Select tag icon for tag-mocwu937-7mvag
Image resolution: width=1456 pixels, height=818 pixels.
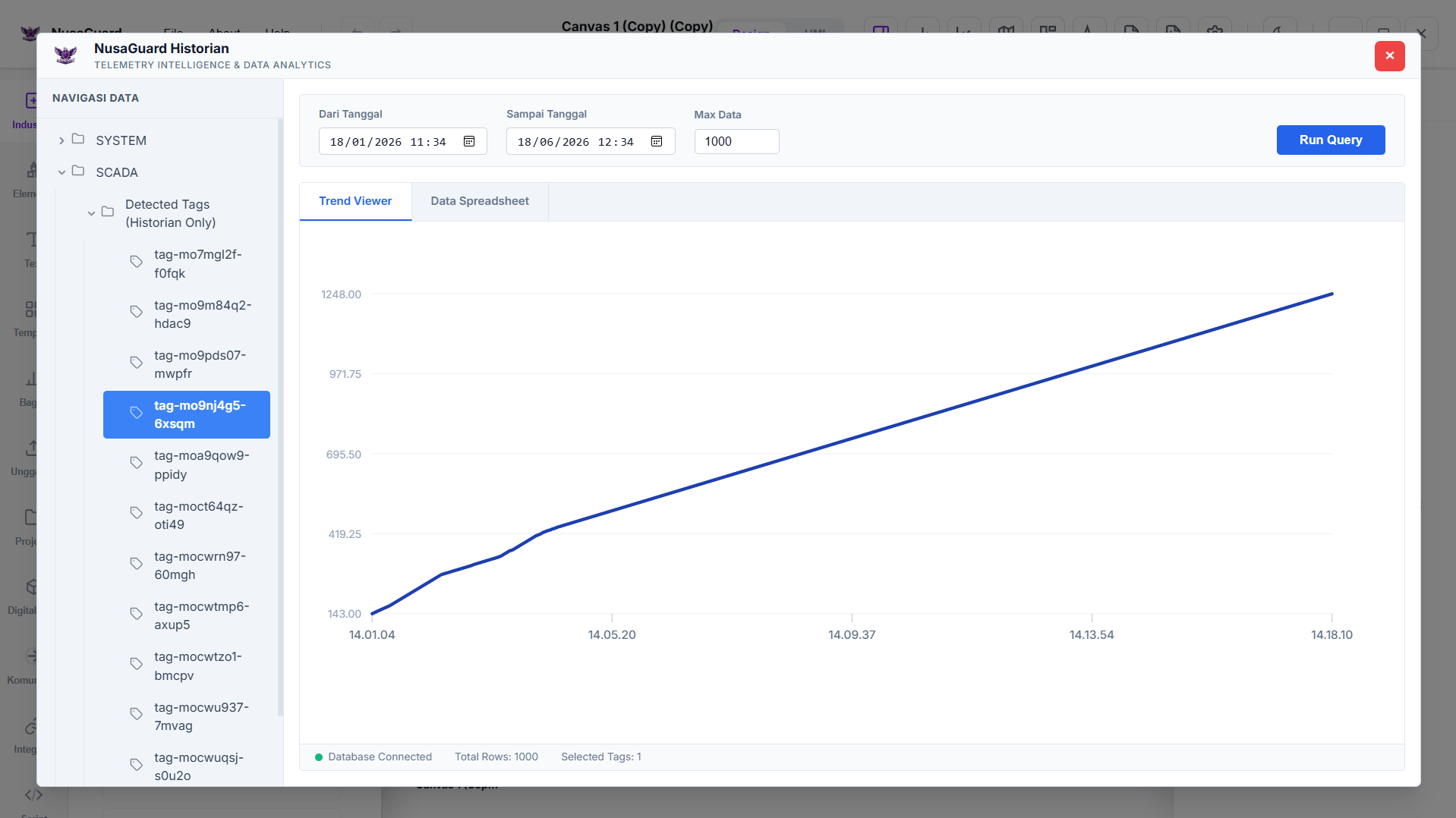[137, 714]
